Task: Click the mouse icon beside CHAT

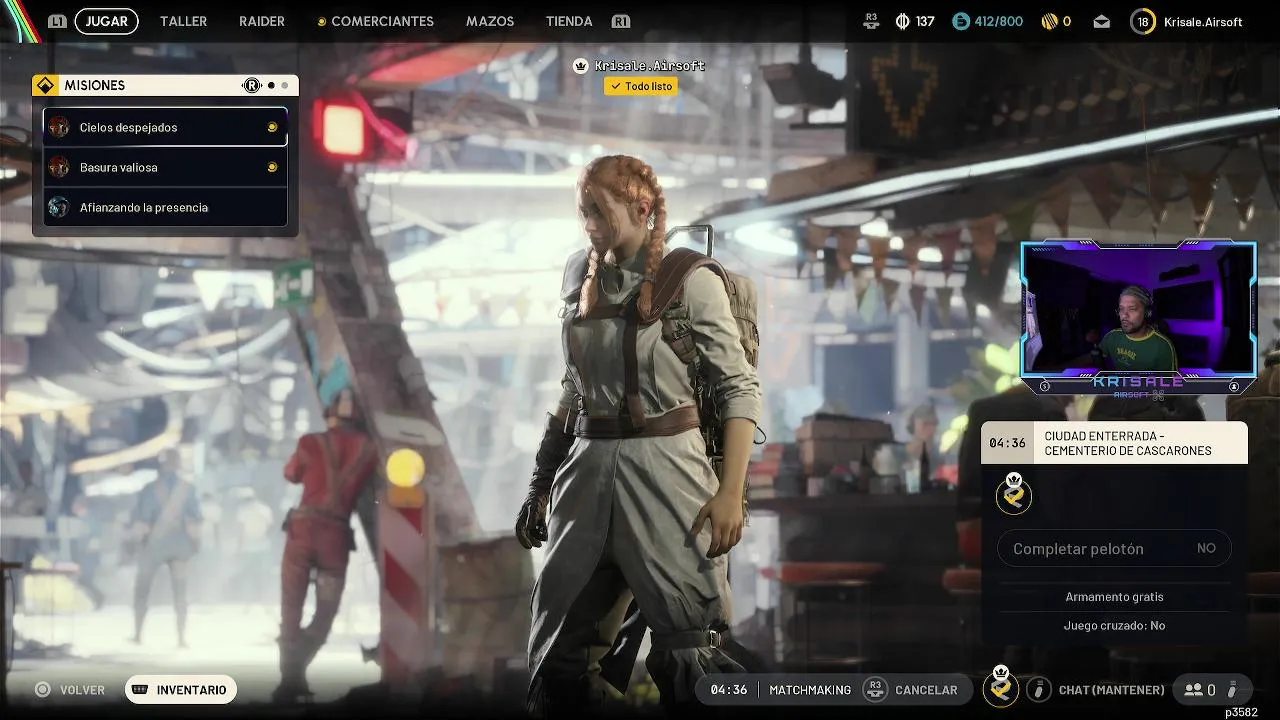Action: coord(1040,689)
